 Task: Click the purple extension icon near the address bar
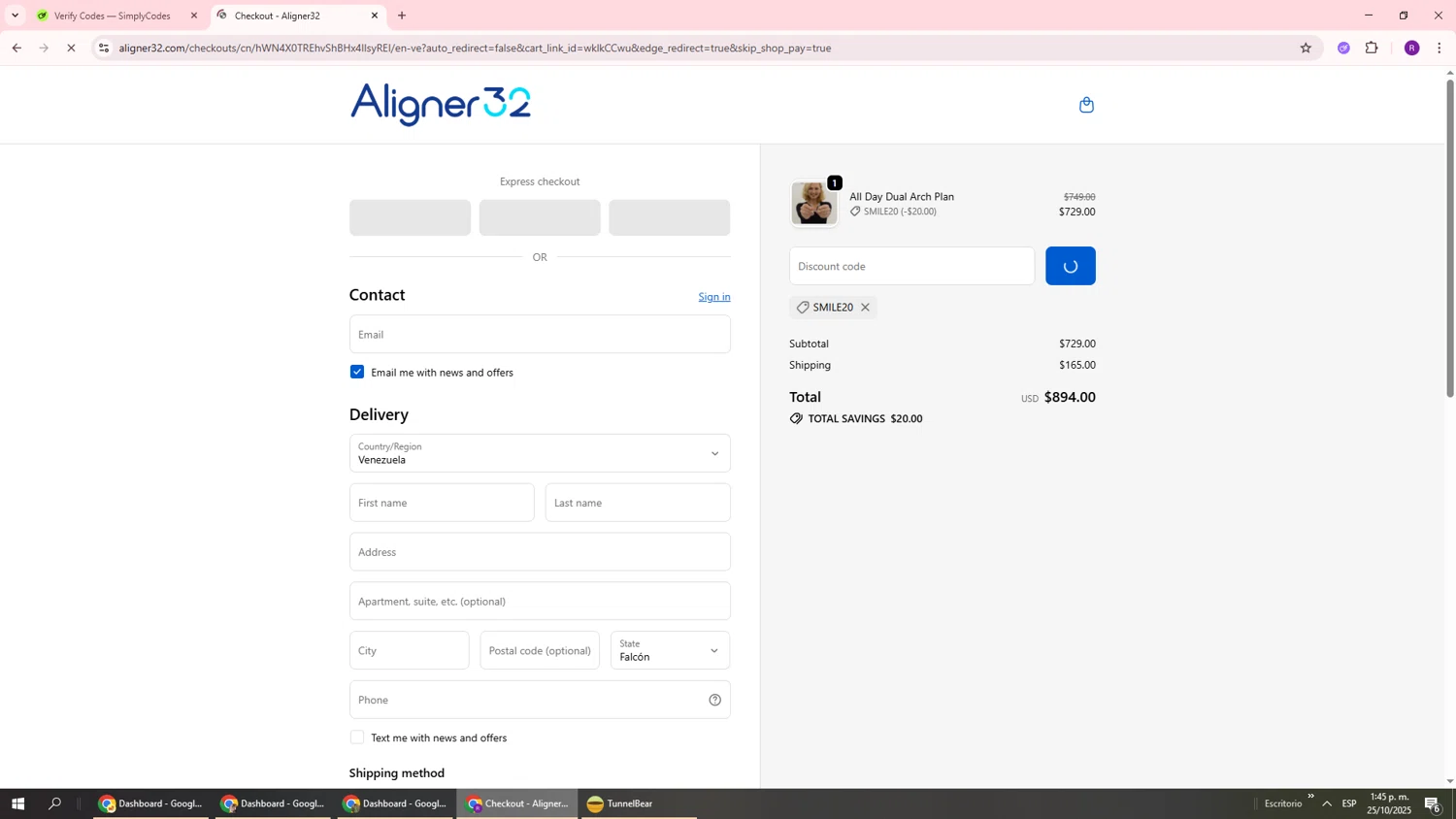coord(1343,48)
